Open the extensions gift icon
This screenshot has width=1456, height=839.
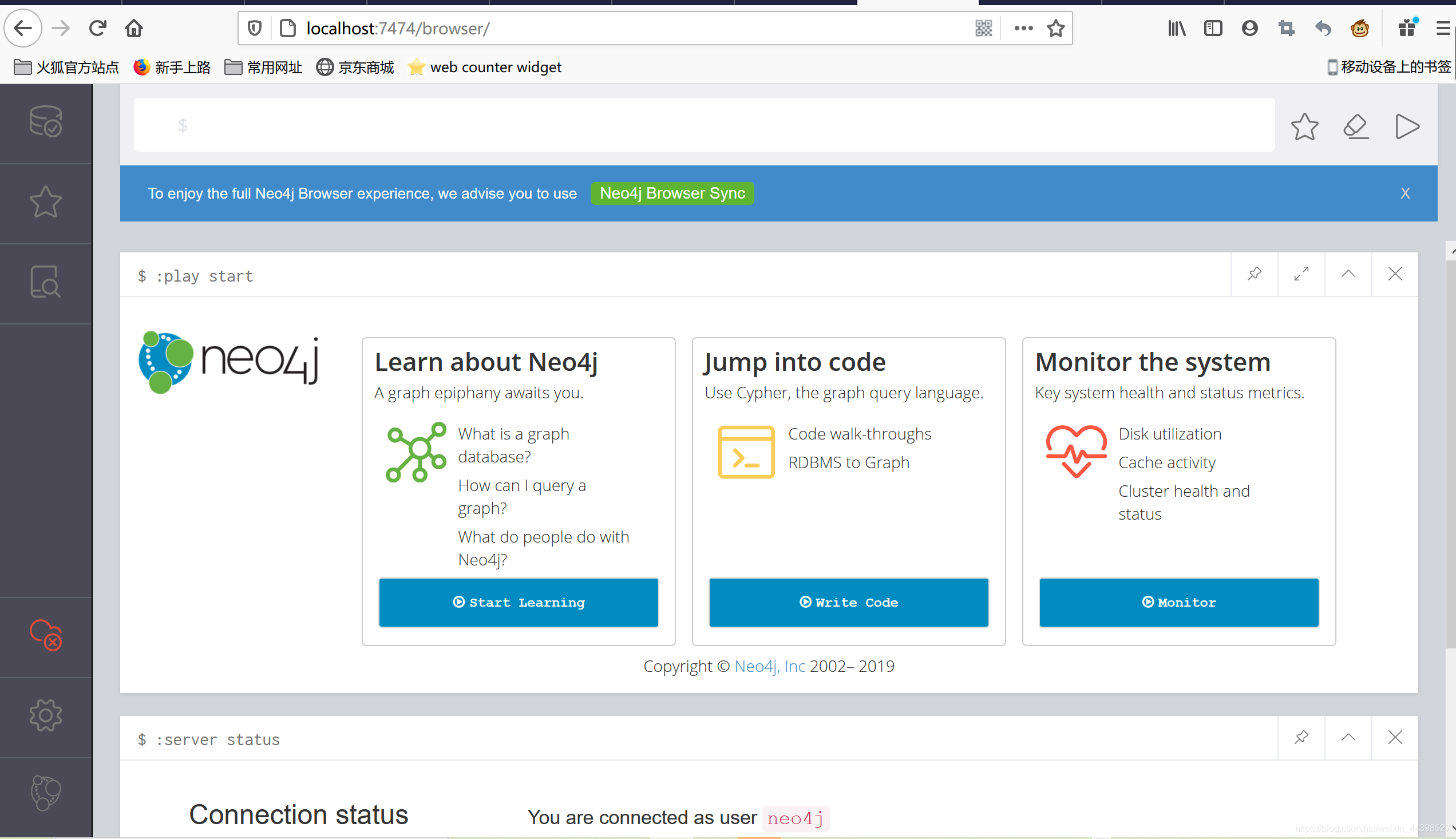1407,27
